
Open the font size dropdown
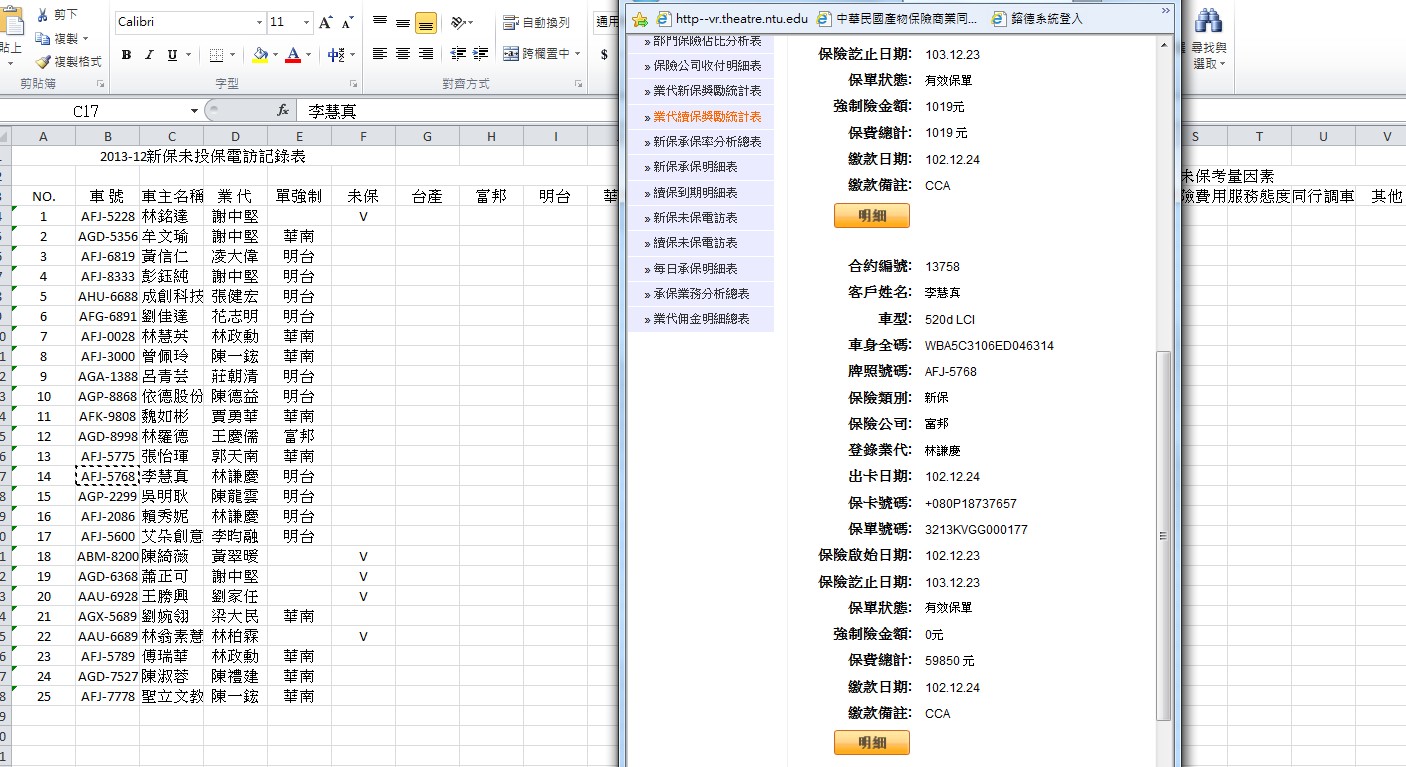point(306,22)
